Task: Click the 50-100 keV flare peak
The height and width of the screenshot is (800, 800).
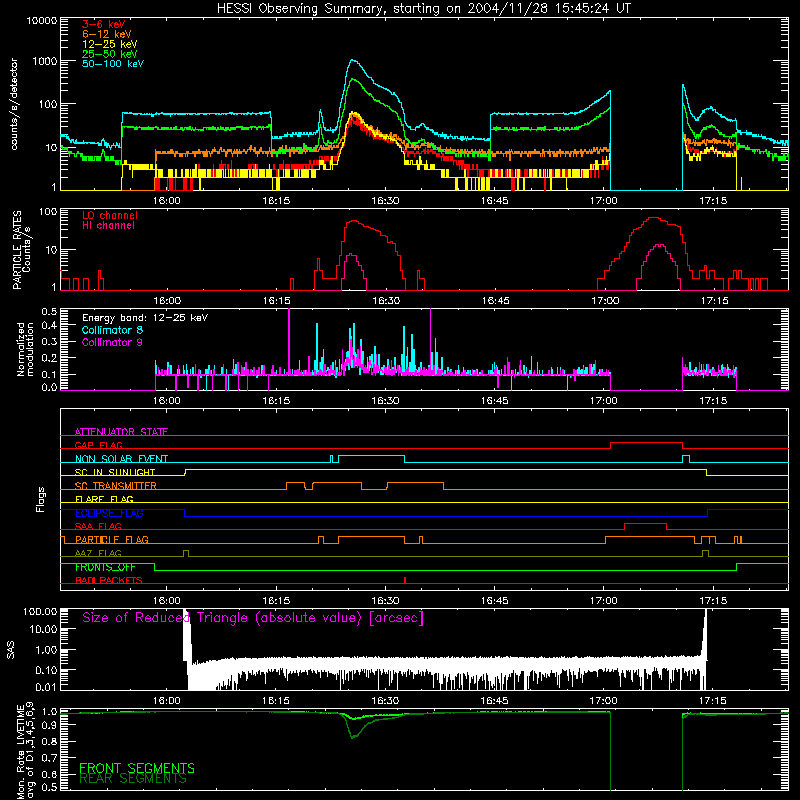Action: pyautogui.click(x=353, y=60)
